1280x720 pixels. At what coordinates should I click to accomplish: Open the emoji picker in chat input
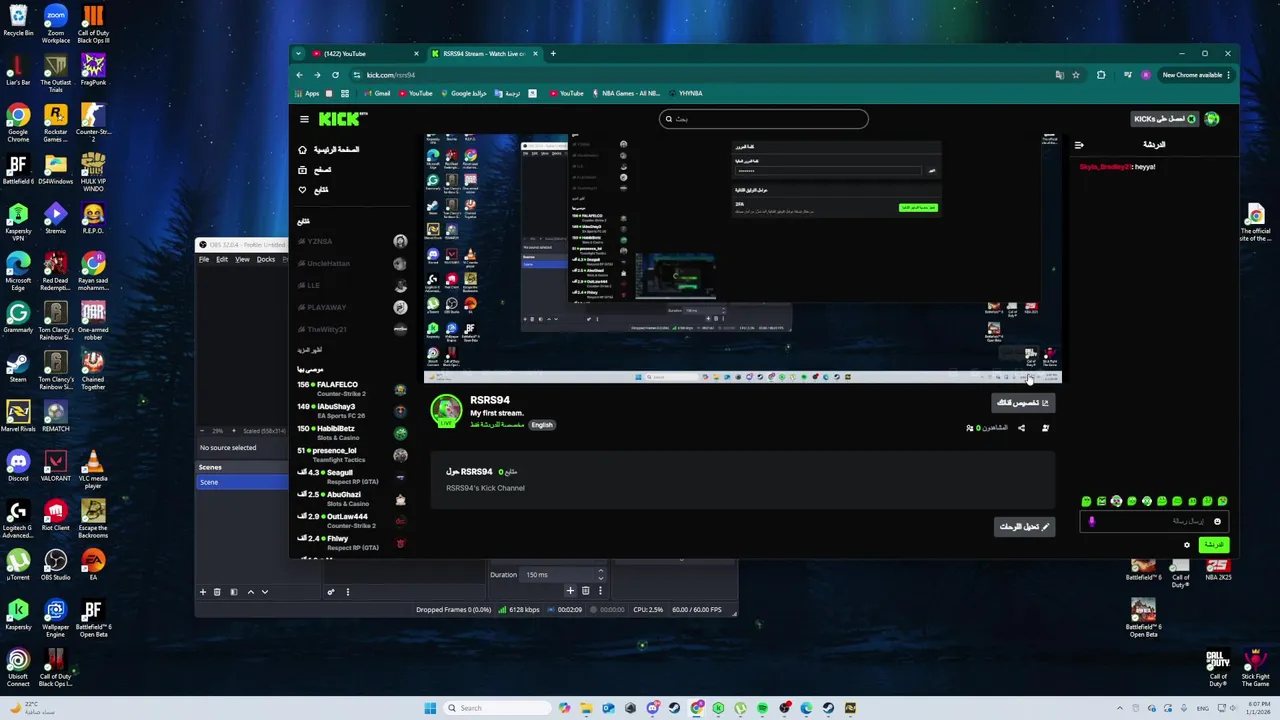coord(1217,521)
